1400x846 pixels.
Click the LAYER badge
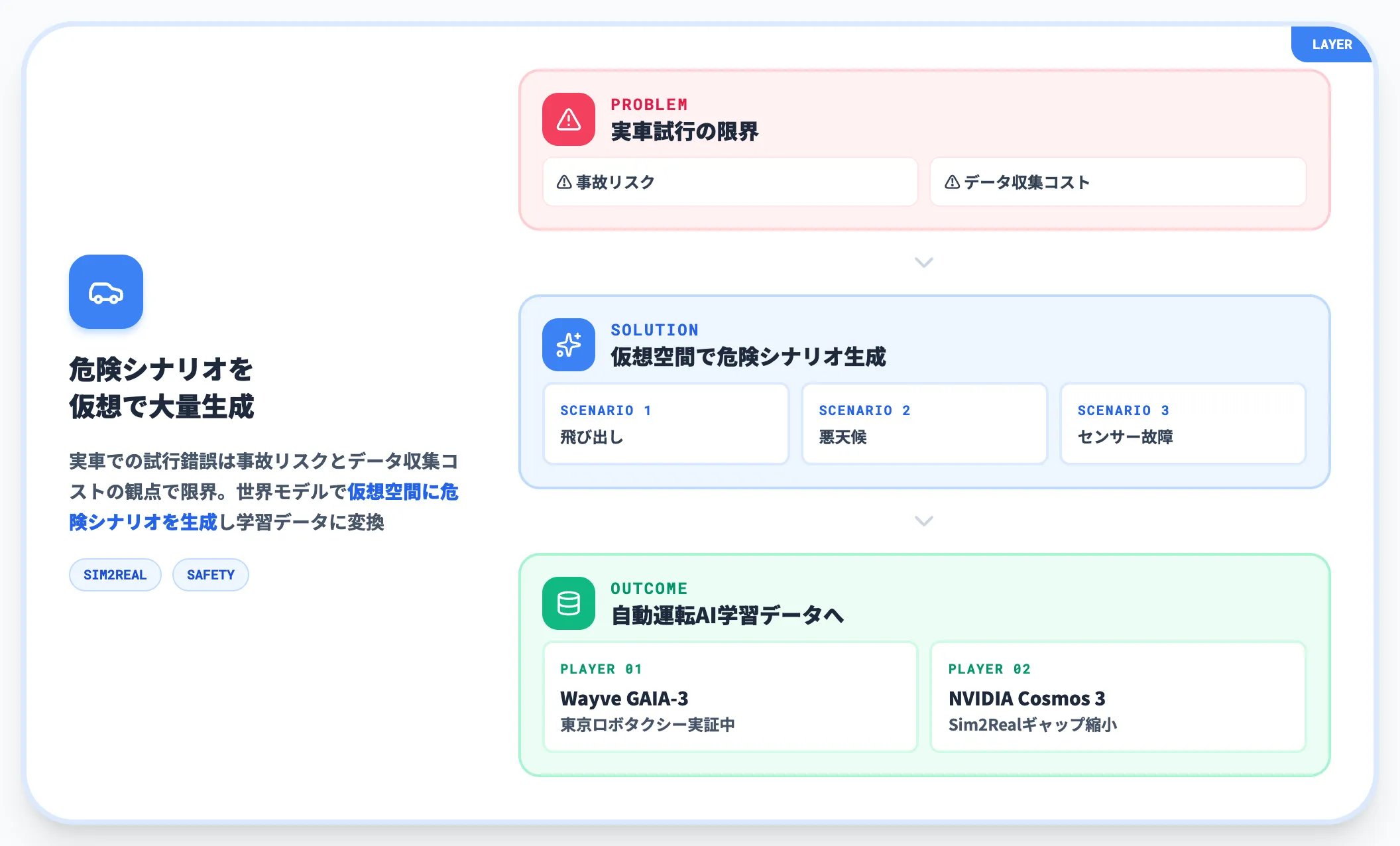(1332, 44)
